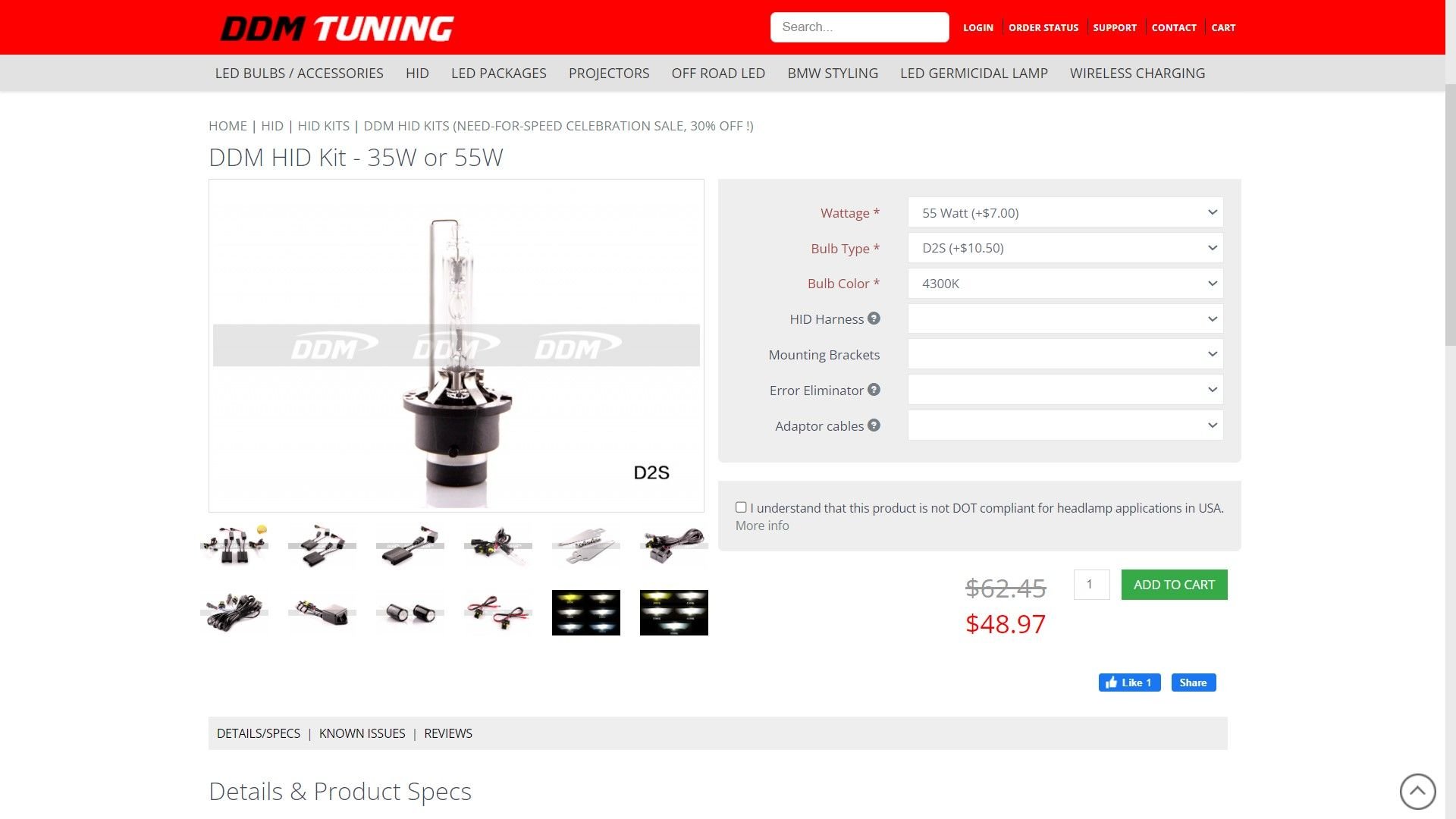Image resolution: width=1456 pixels, height=819 pixels.
Task: Expand the Mounting Brackets dropdown
Action: 1065,354
